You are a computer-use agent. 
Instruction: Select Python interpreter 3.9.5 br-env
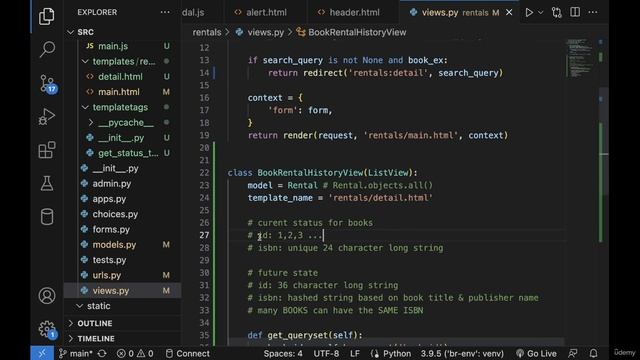coord(462,353)
